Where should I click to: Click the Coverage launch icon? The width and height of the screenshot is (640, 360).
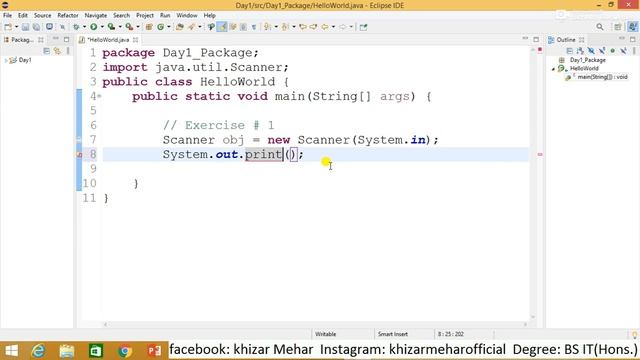click(111, 27)
